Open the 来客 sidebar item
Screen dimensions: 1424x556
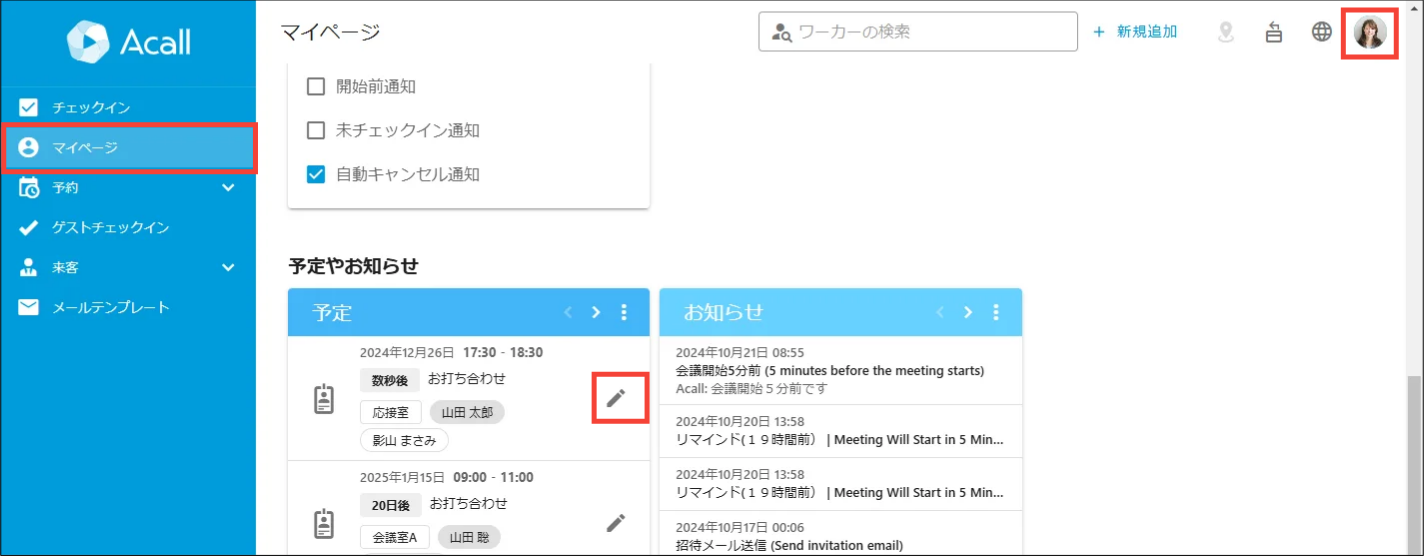[128, 267]
